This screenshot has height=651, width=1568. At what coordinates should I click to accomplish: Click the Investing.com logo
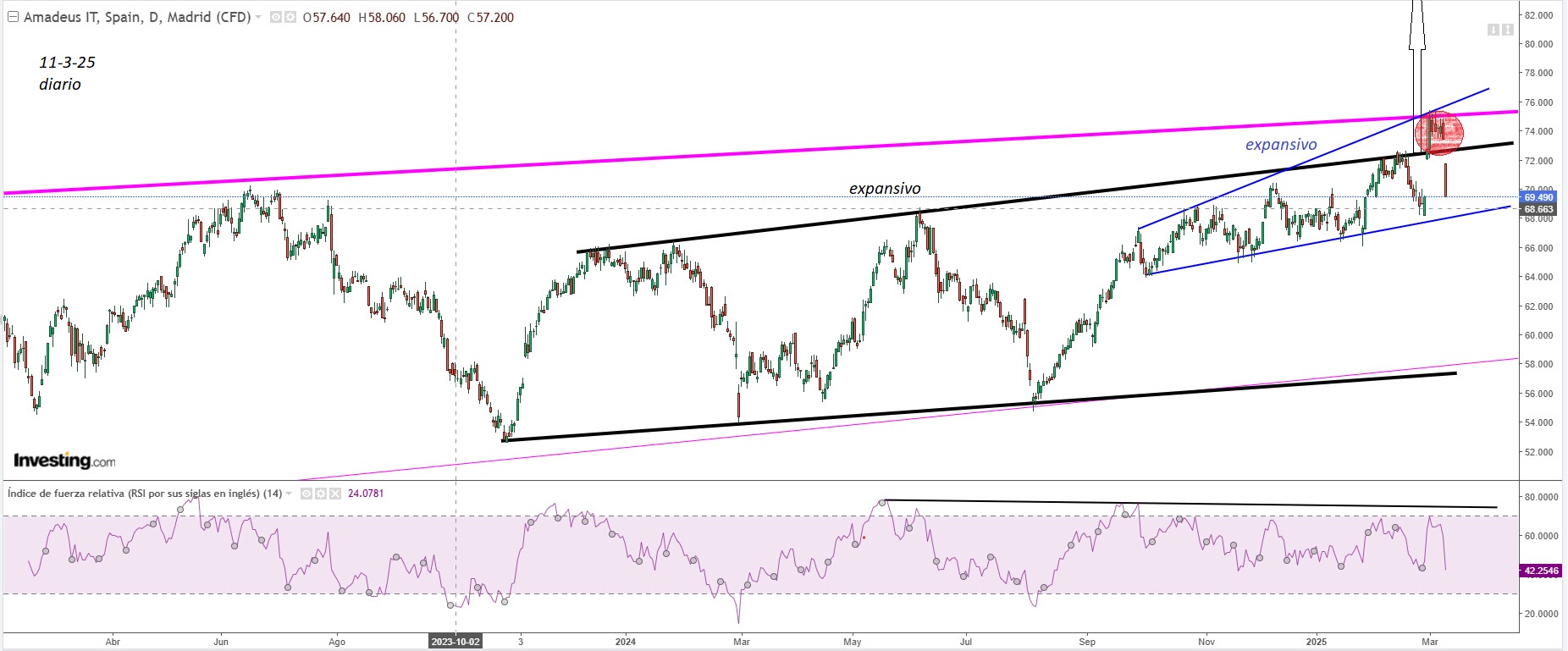pos(64,461)
